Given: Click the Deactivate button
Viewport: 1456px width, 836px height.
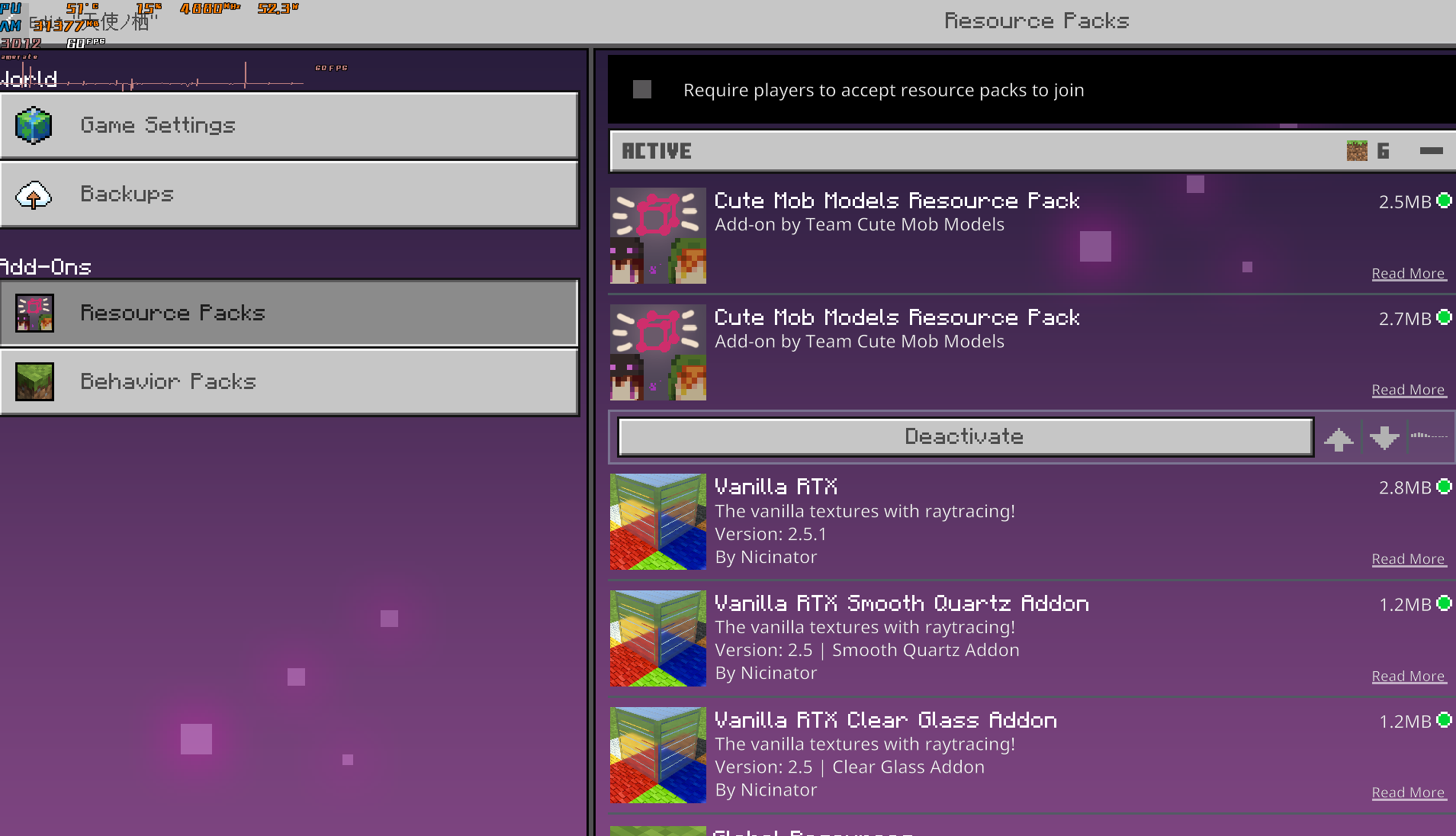Looking at the screenshot, I should 965,437.
